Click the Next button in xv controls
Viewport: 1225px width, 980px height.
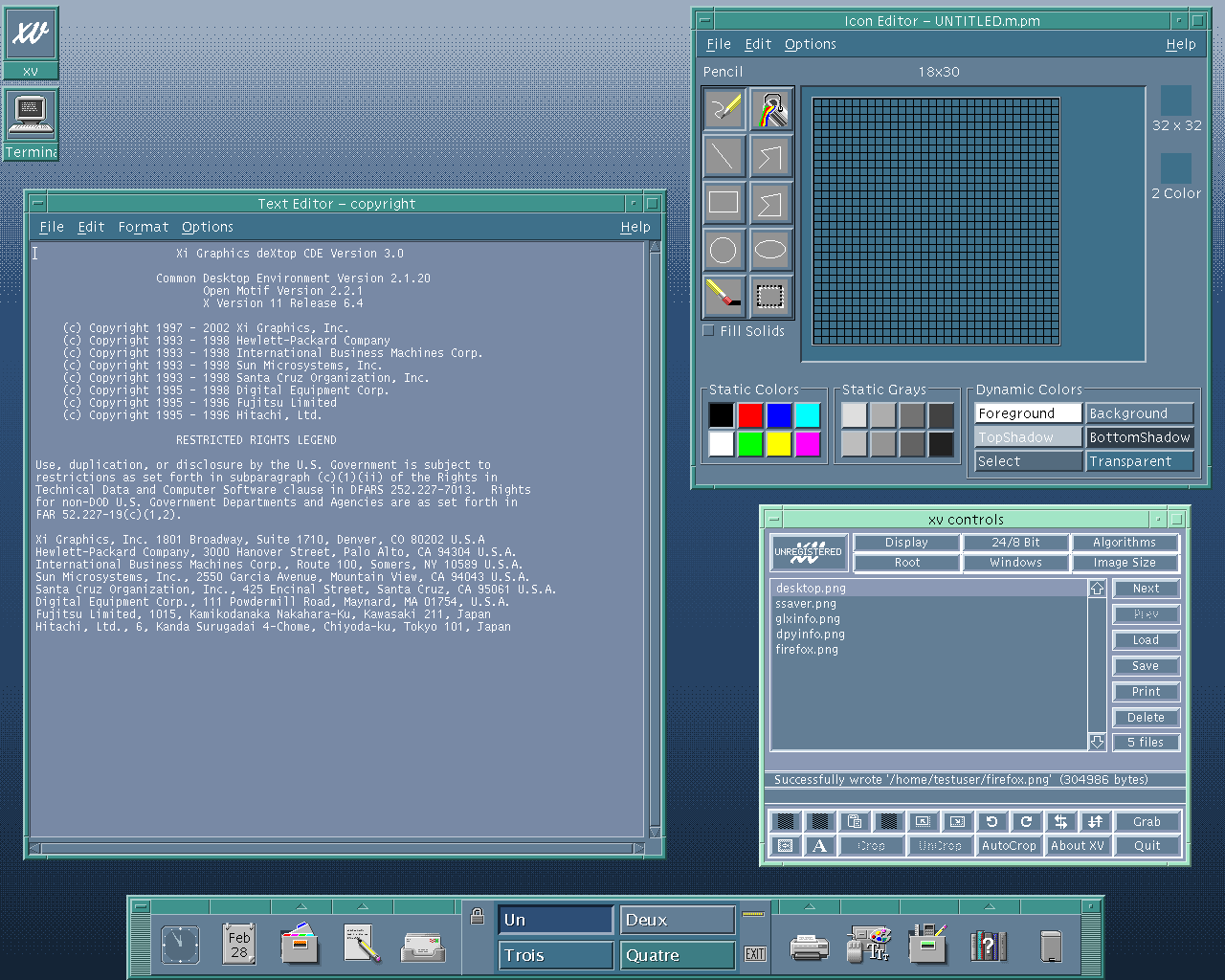click(x=1146, y=589)
